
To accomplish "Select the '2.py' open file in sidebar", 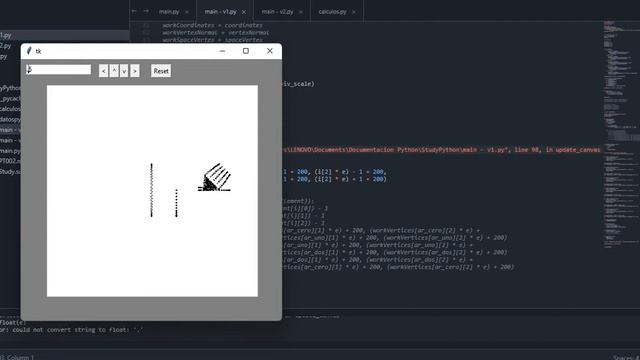I will (x=6, y=46).
